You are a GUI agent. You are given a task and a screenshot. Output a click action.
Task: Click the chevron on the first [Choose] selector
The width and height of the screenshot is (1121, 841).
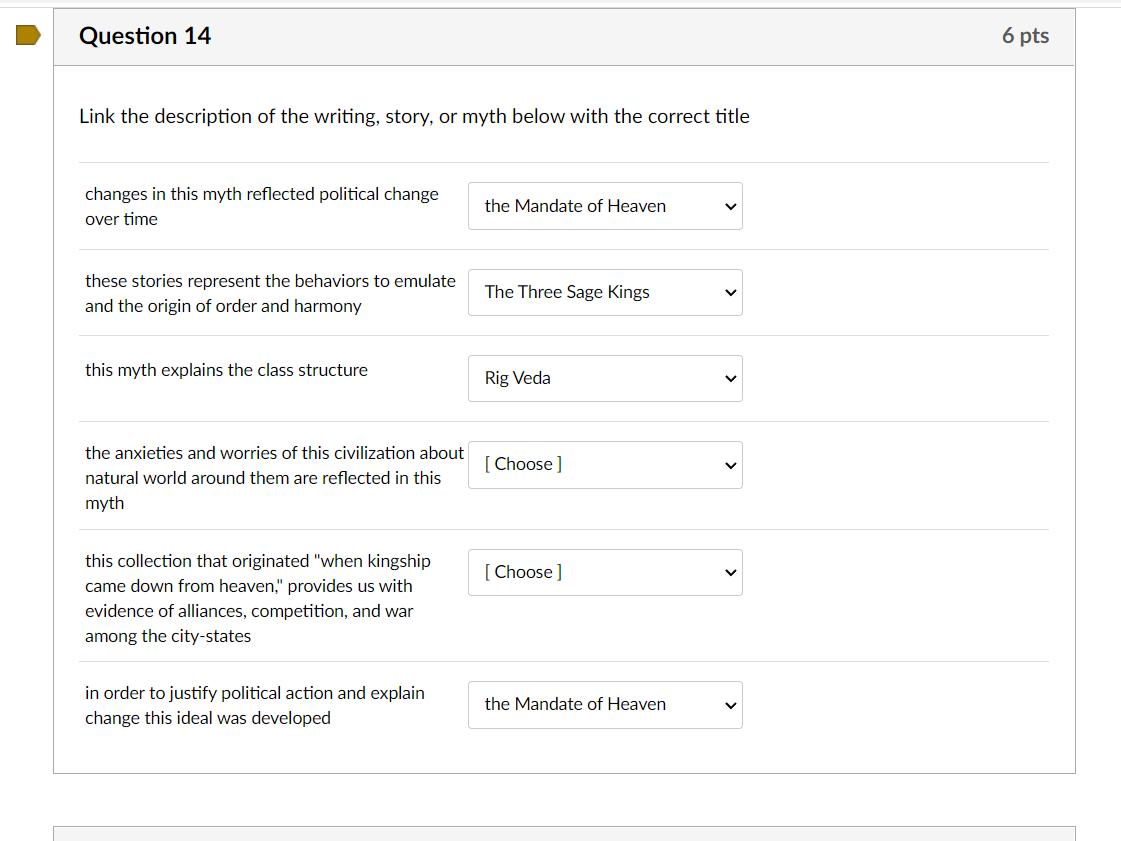729,465
